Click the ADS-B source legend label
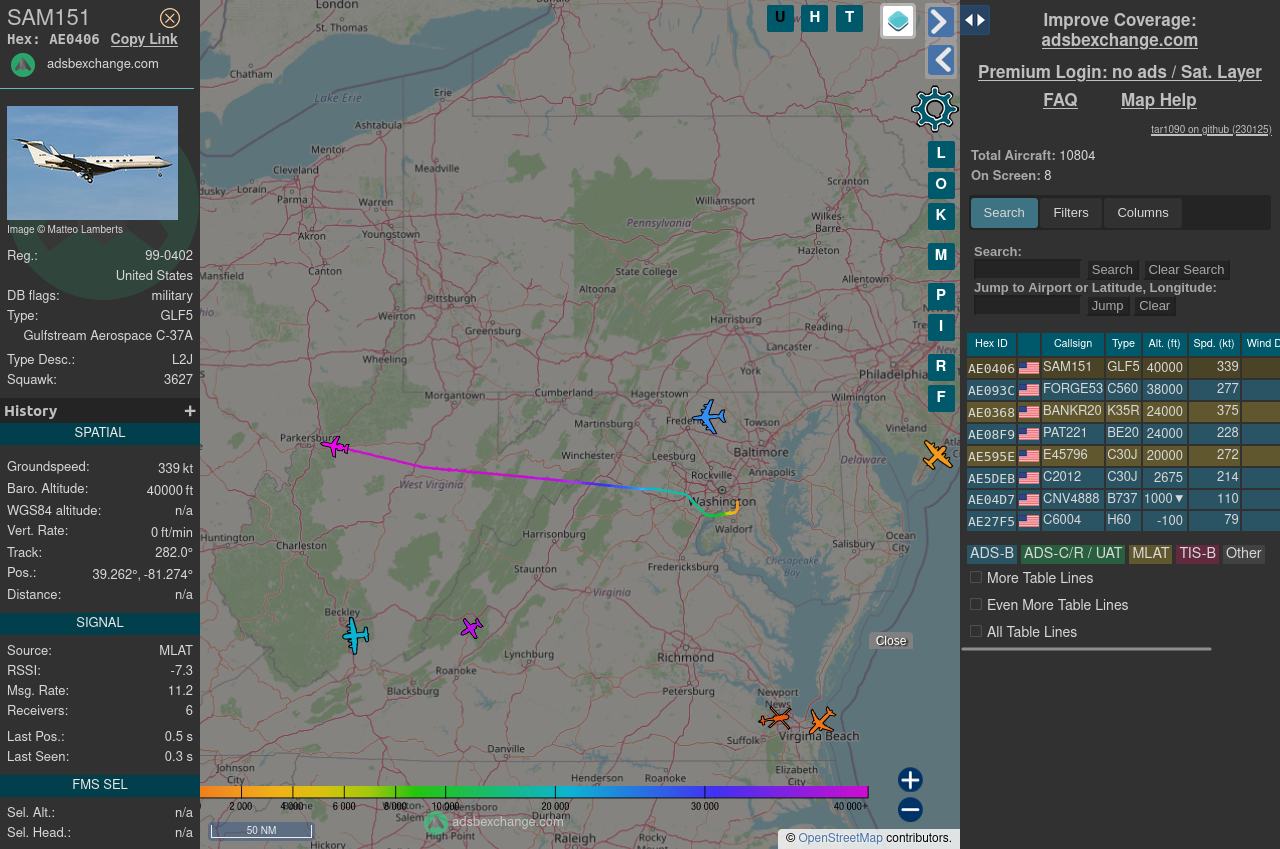This screenshot has width=1280, height=849. click(992, 554)
